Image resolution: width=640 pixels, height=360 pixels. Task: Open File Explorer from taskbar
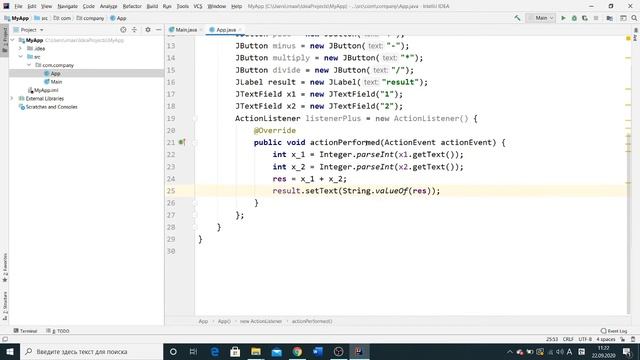click(256, 351)
